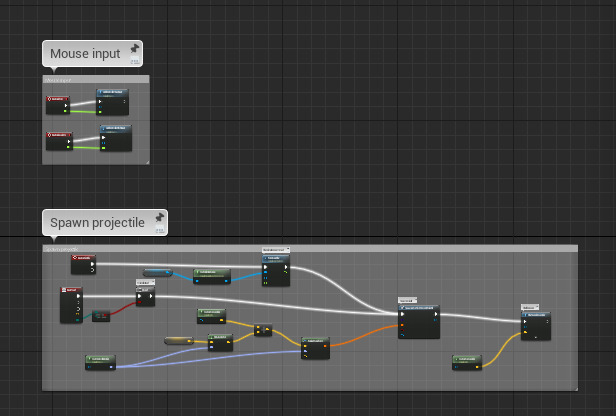Select the rightmost node in Spawn projectile

coord(535,325)
